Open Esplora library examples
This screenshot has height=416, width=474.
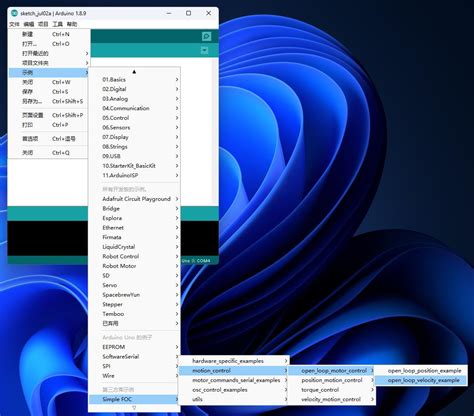click(134, 218)
